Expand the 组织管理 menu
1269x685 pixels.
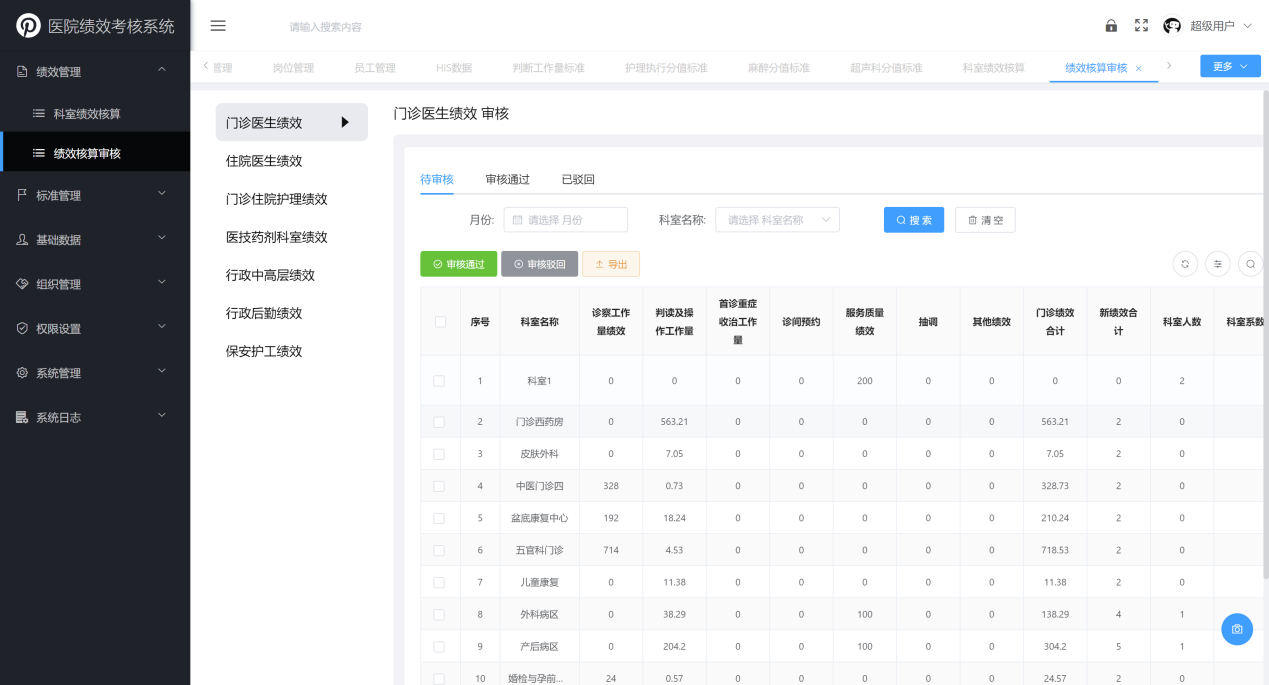(x=162, y=283)
